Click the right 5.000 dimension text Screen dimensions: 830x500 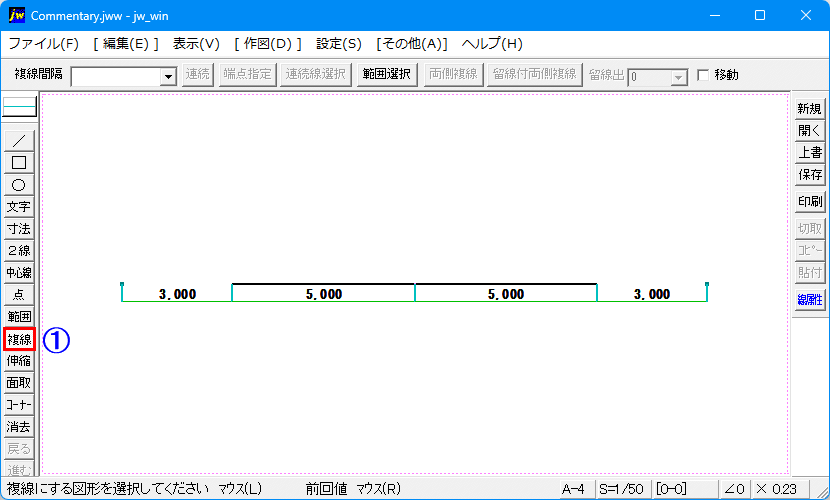click(506, 294)
